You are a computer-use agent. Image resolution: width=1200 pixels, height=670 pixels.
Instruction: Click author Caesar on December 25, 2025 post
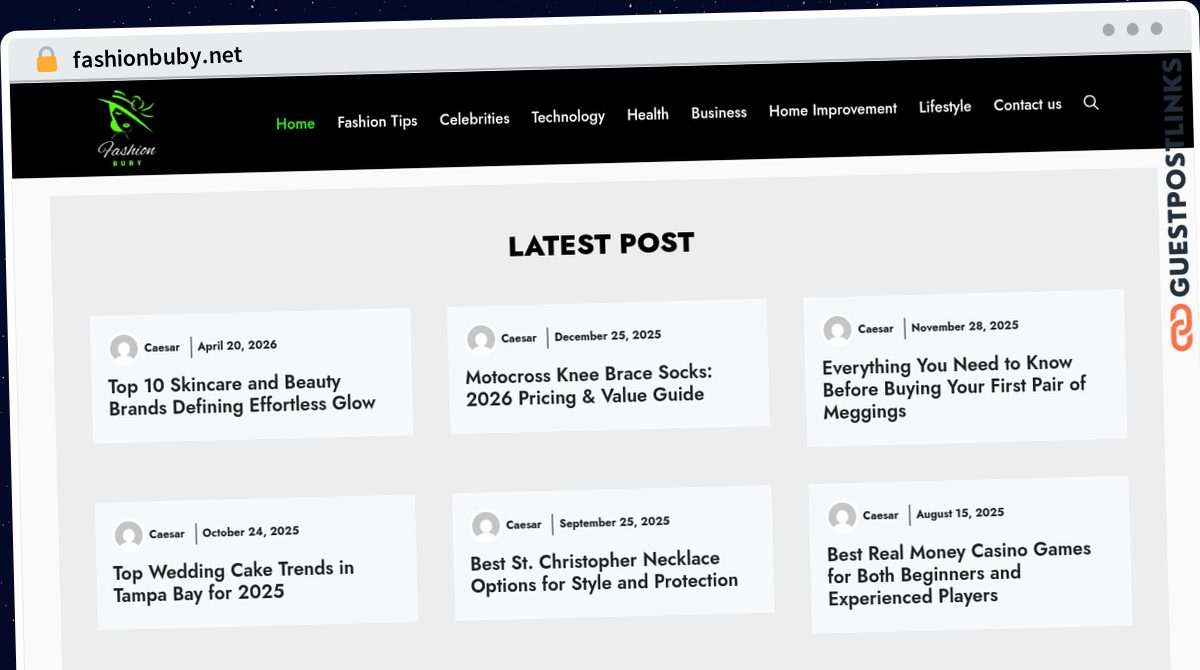519,338
